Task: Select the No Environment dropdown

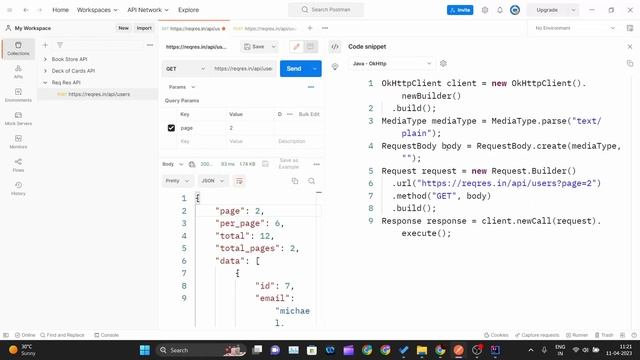Action: [x=575, y=28]
